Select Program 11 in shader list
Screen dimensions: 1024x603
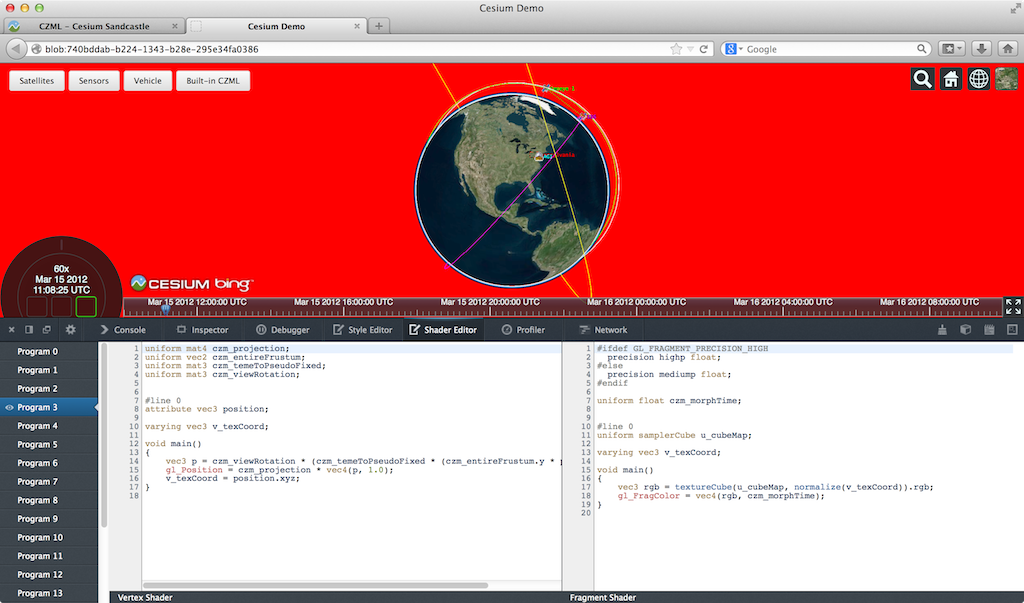click(x=49, y=556)
